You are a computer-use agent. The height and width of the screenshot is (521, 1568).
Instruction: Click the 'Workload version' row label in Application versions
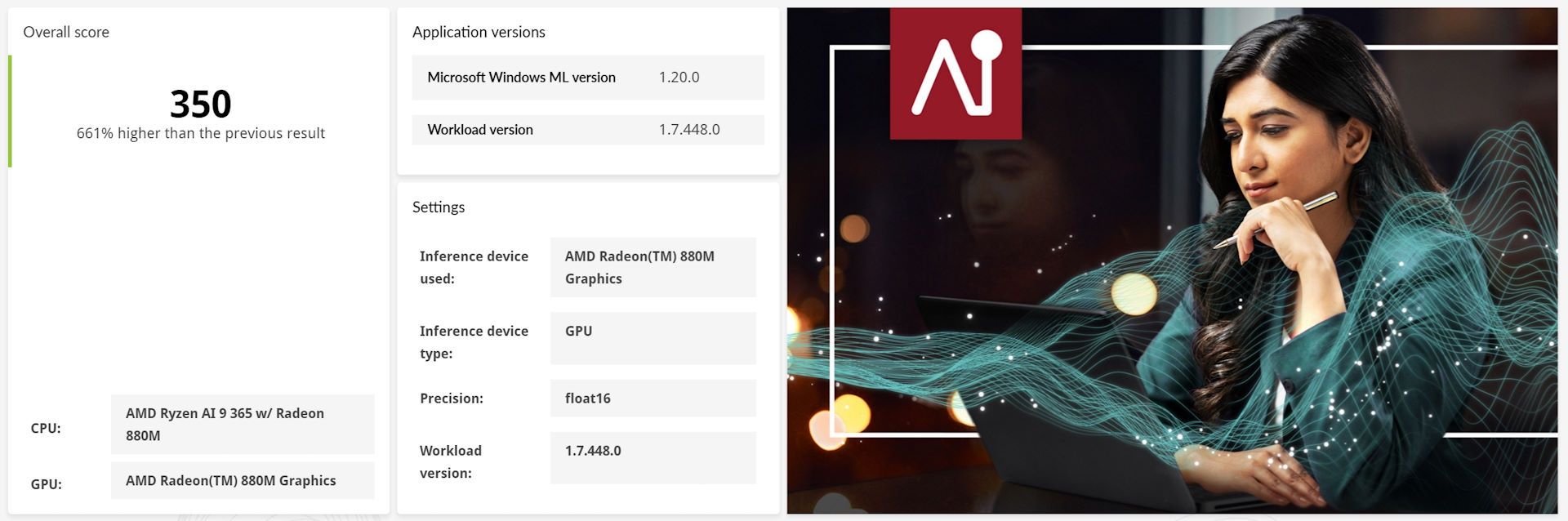pos(480,129)
